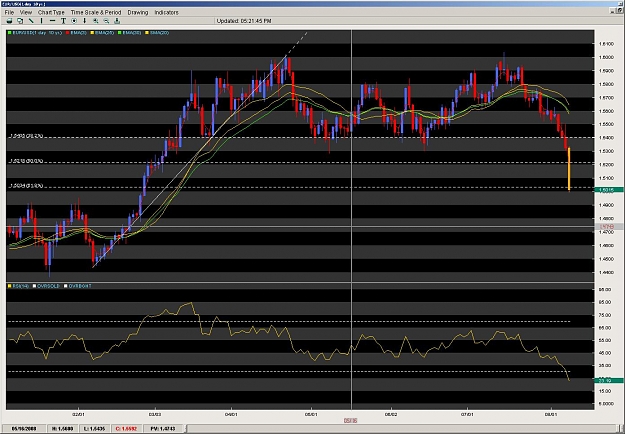Open the Indicators menu

166,12
